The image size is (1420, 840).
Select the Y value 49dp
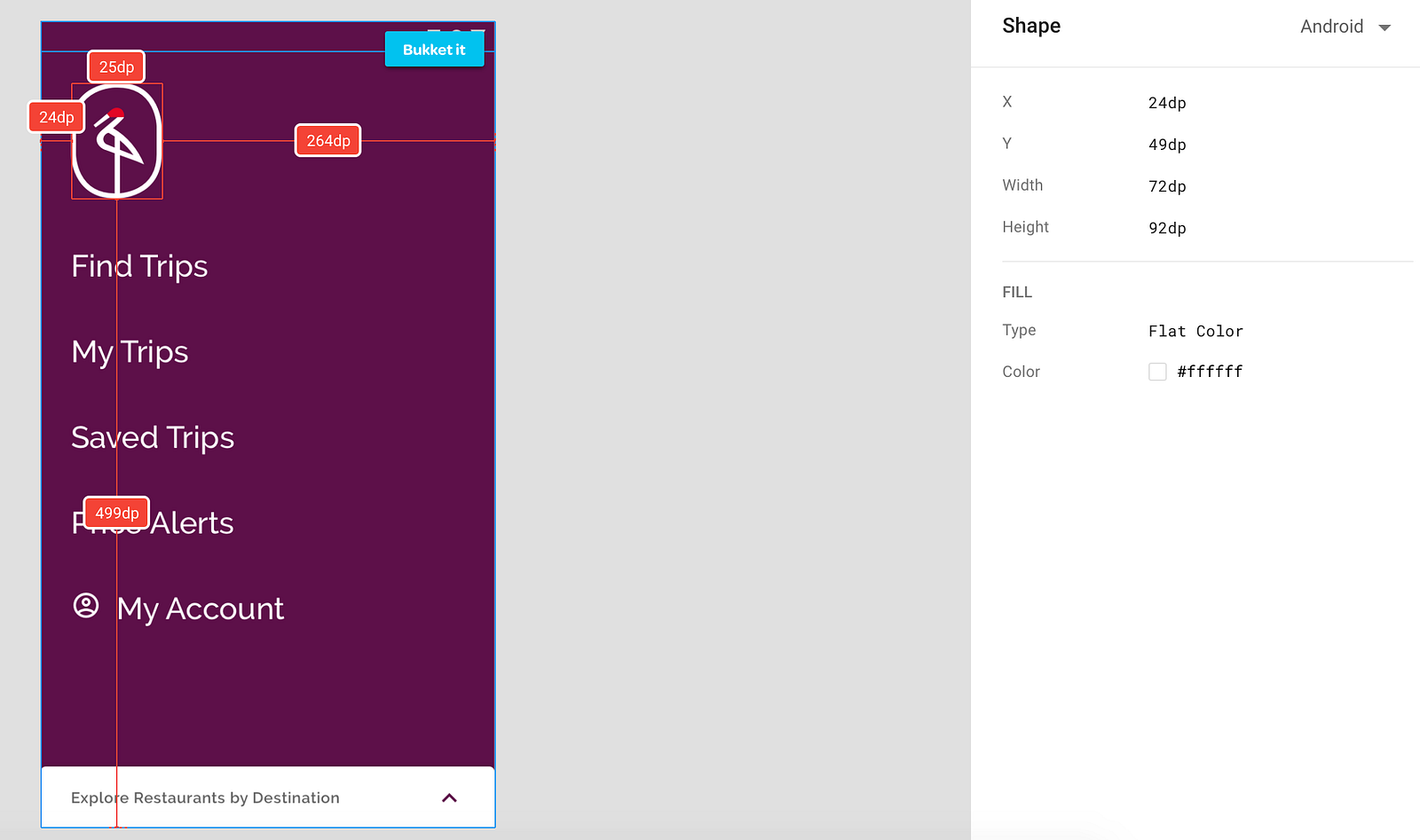(1167, 145)
